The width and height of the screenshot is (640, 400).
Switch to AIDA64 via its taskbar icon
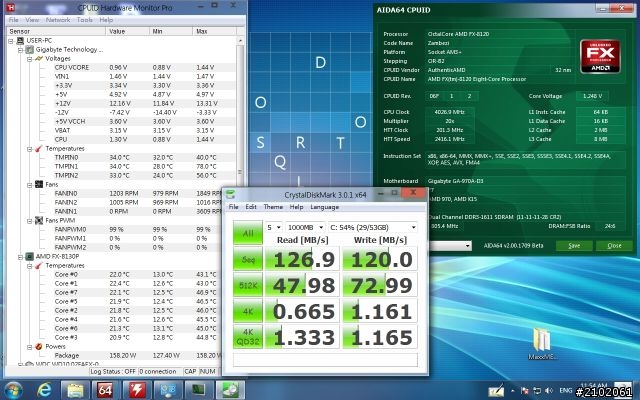105,391
